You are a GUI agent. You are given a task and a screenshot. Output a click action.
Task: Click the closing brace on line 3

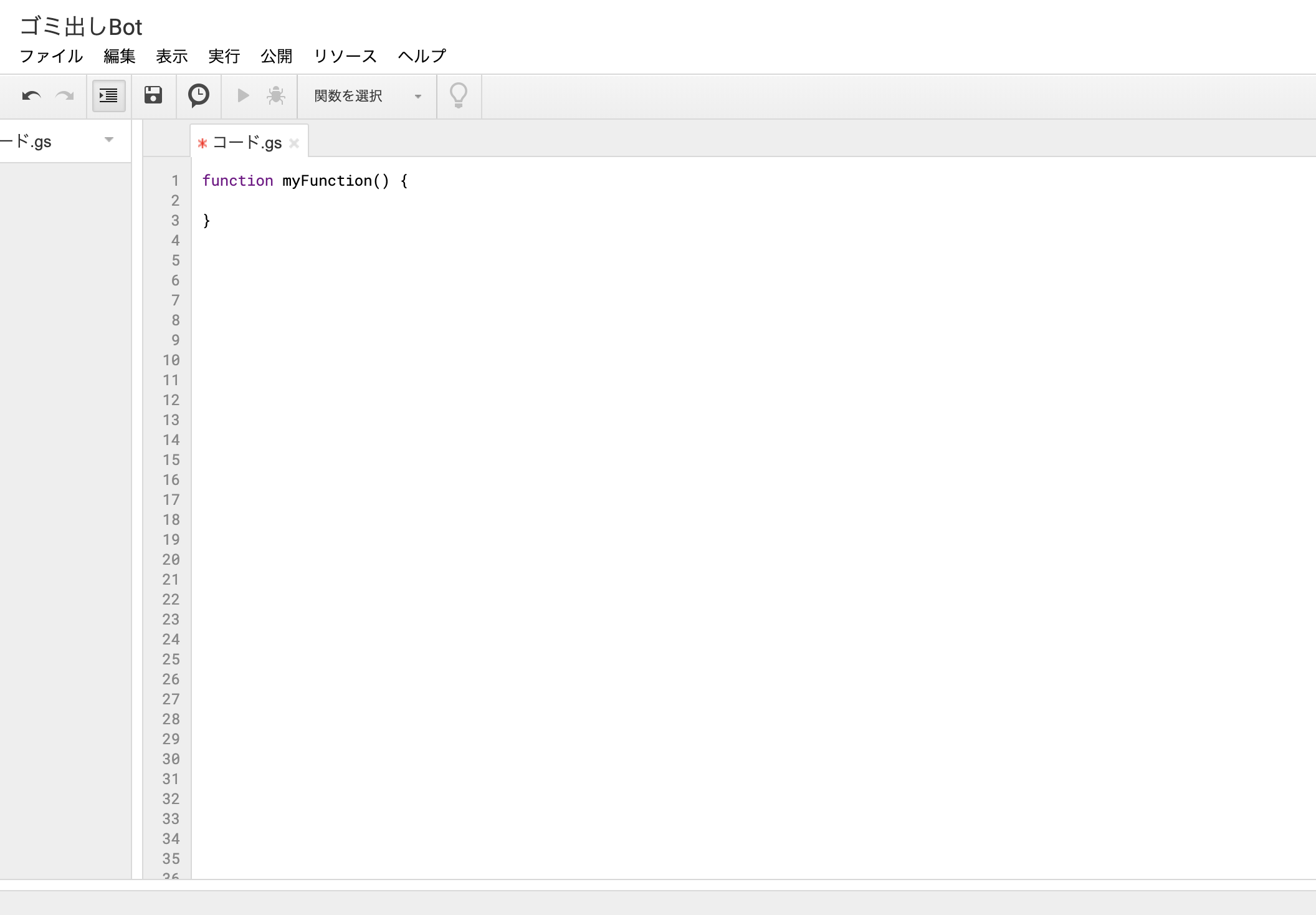tap(206, 221)
